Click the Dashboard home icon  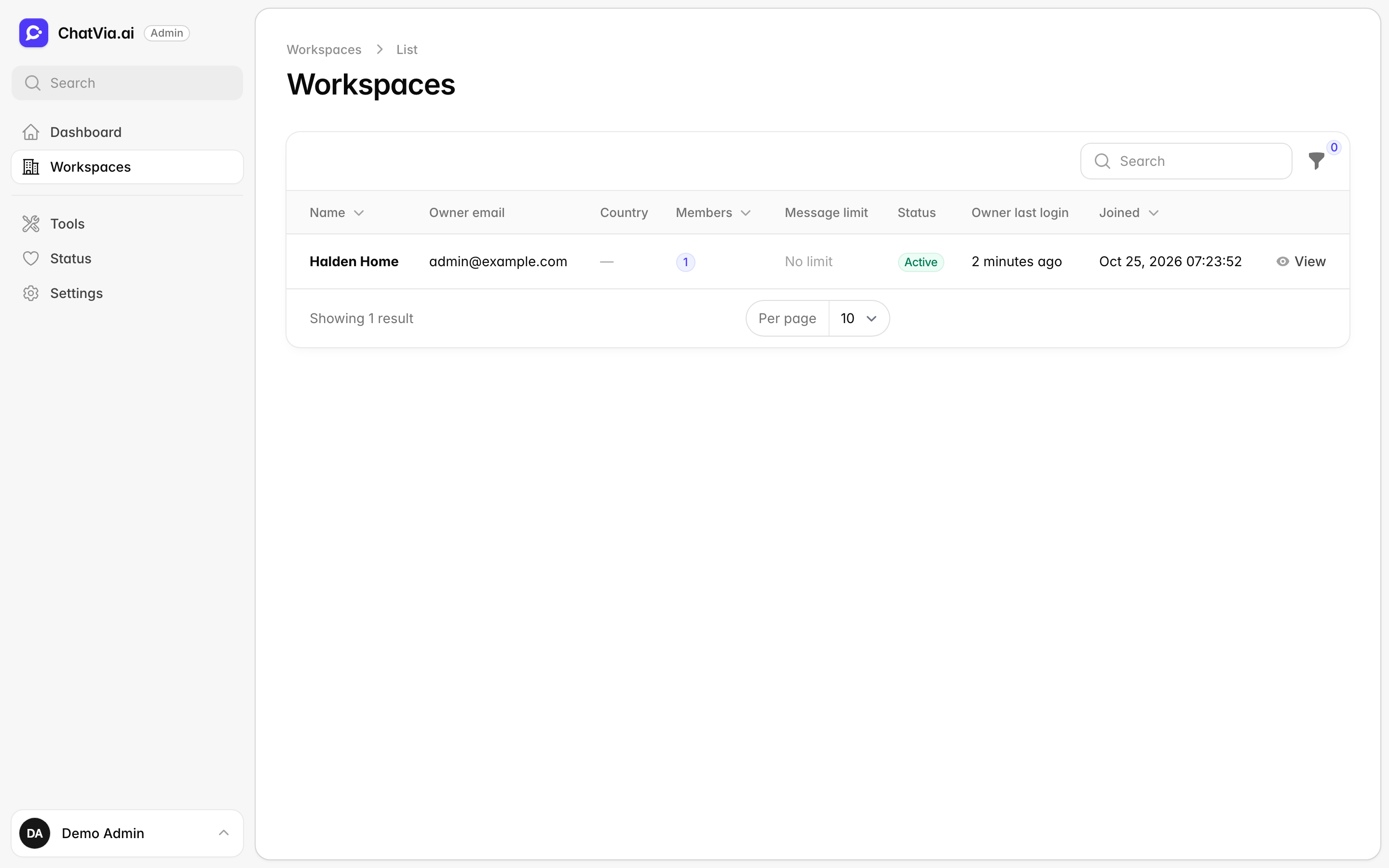point(31,132)
